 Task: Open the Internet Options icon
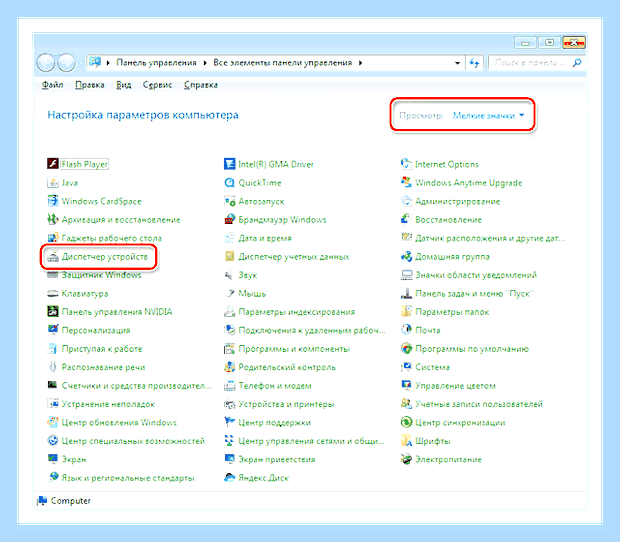(406, 164)
